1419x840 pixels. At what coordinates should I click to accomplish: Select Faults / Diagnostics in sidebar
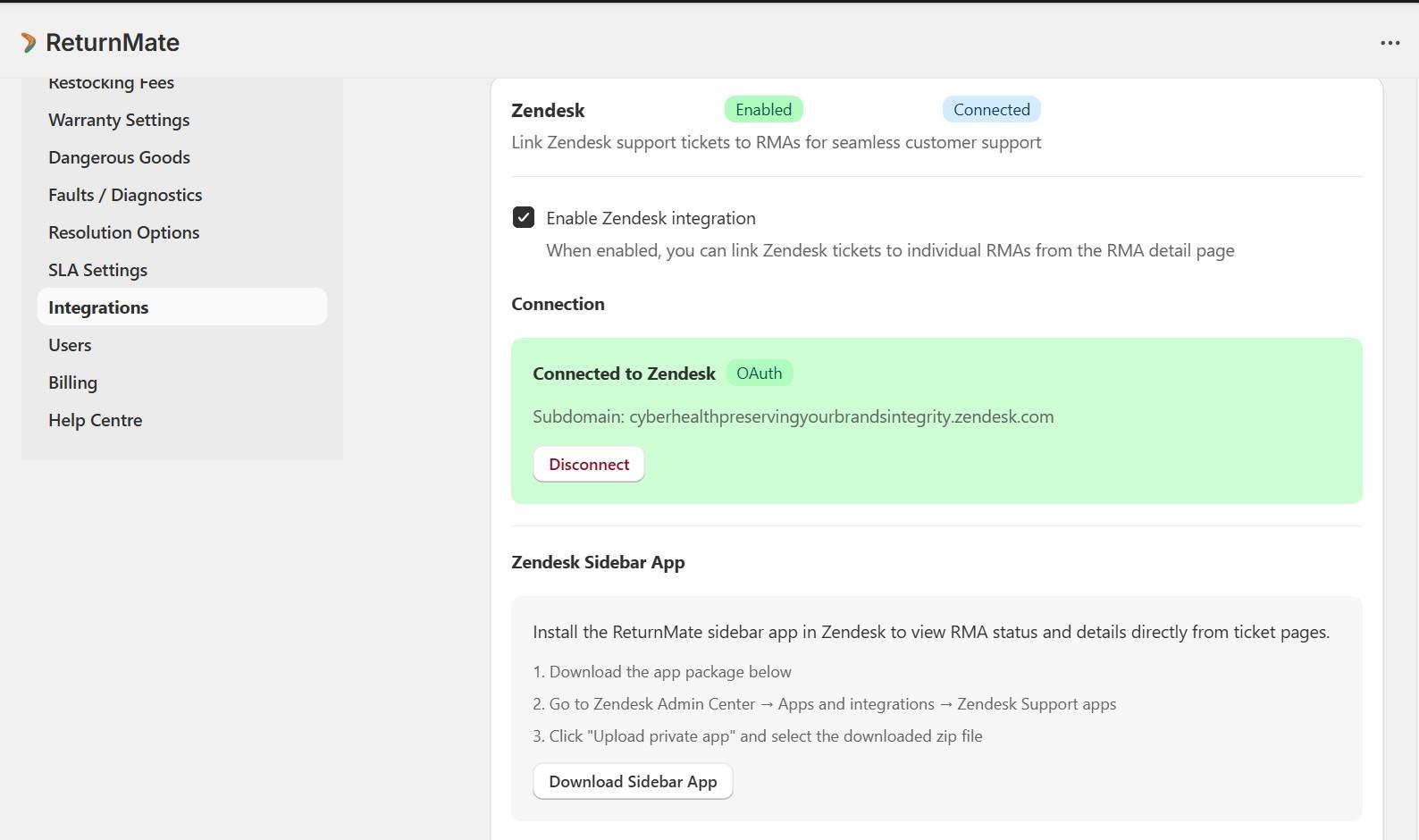point(125,195)
